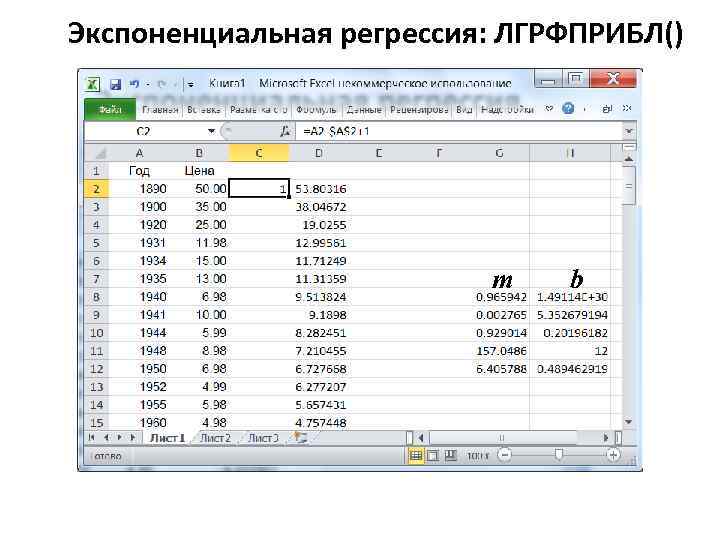This screenshot has width=720, height=540.
Task: Switch to the Данные ribbon tab
Action: [364, 110]
